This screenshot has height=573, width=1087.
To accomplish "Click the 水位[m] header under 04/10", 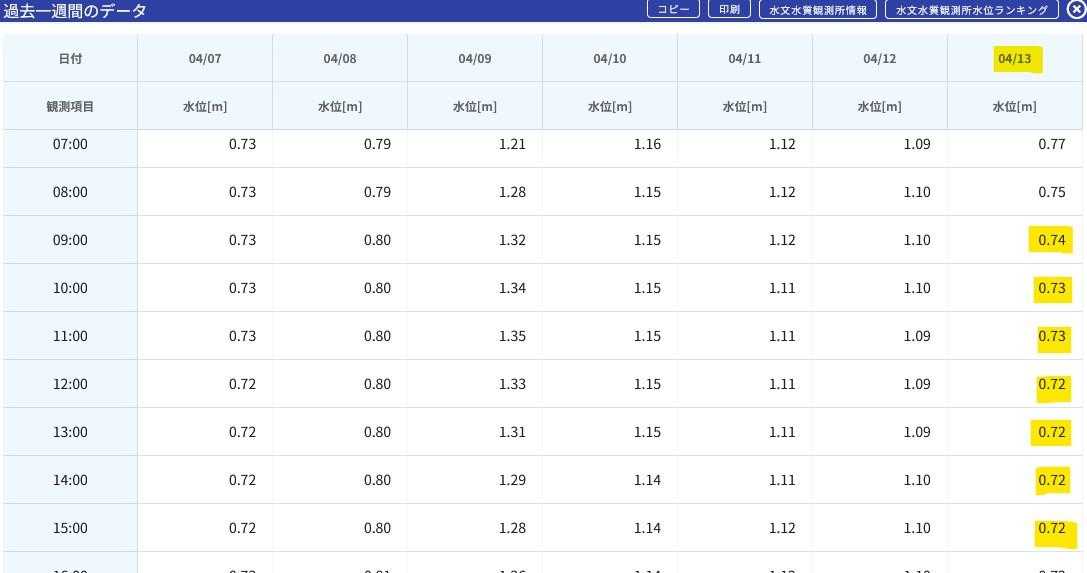I will (609, 107).
